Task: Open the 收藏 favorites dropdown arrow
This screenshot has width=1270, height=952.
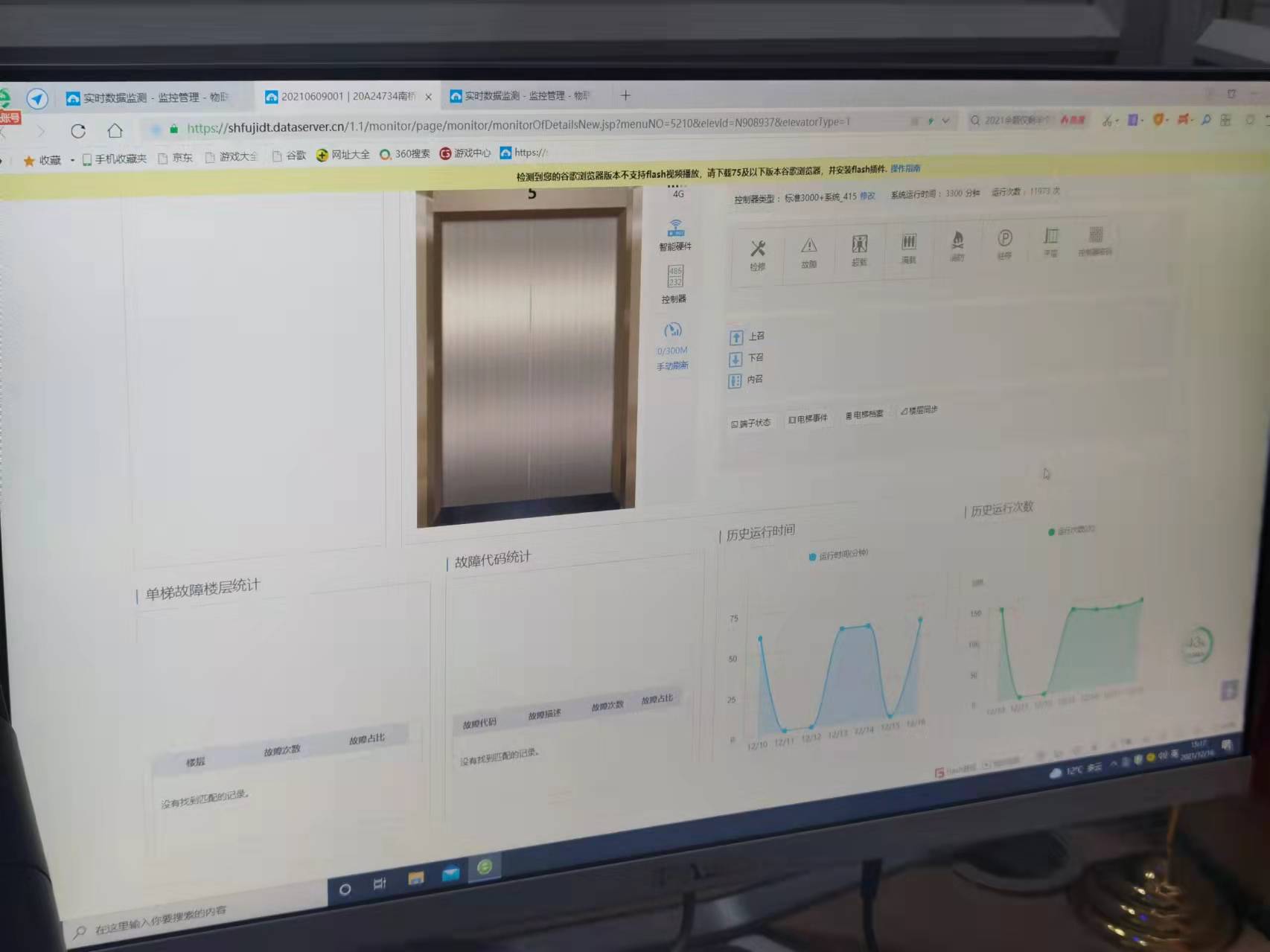Action: click(72, 160)
